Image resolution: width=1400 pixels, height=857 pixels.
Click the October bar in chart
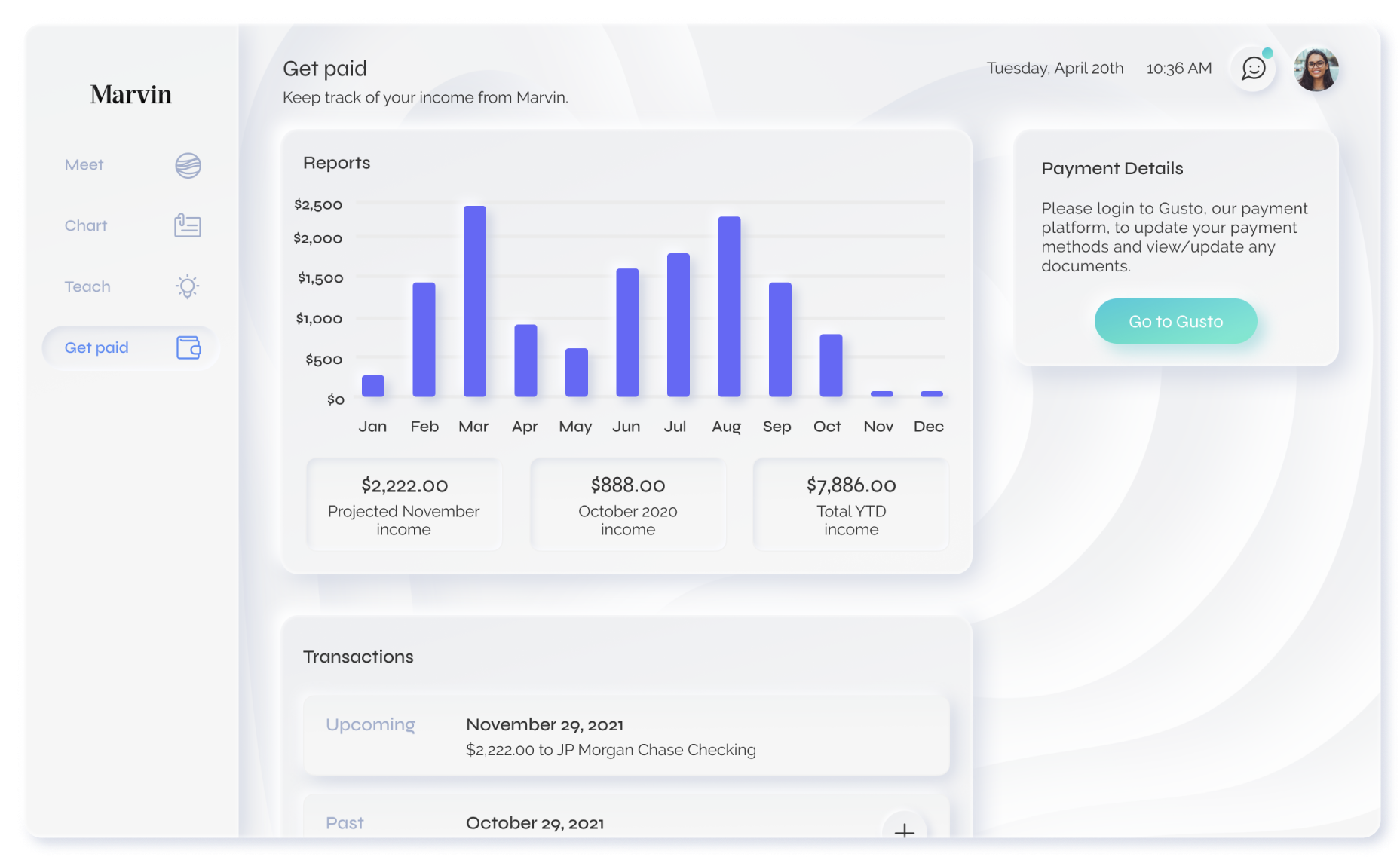click(831, 366)
